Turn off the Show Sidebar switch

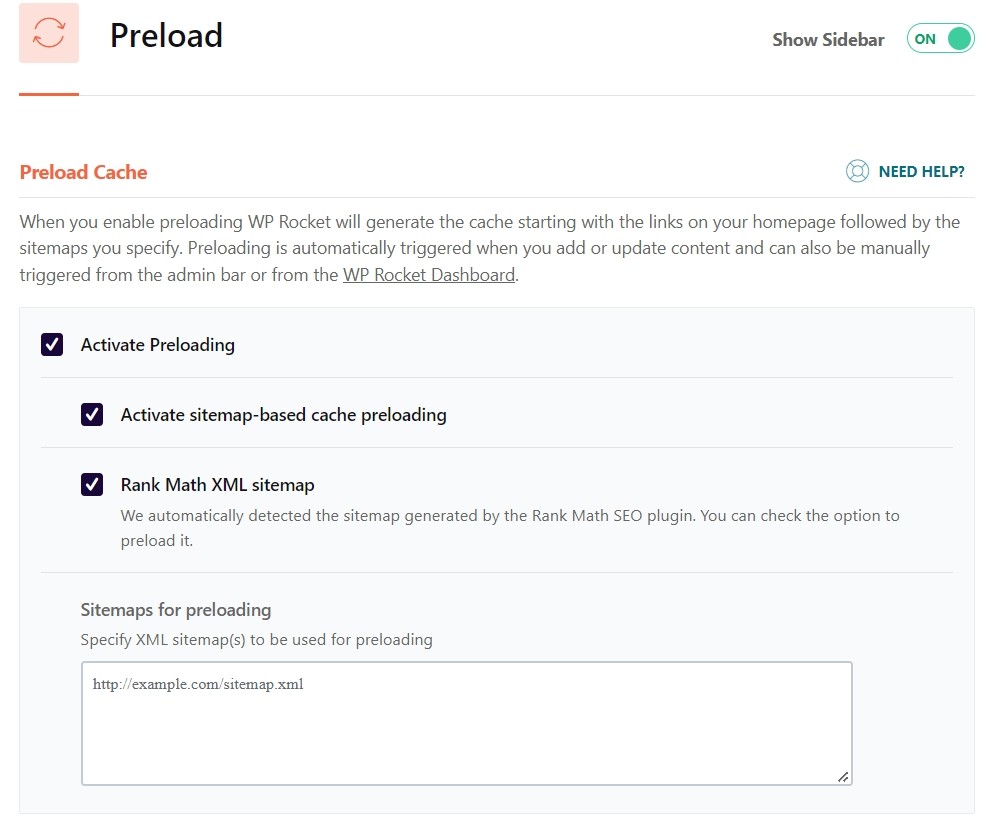pos(940,39)
